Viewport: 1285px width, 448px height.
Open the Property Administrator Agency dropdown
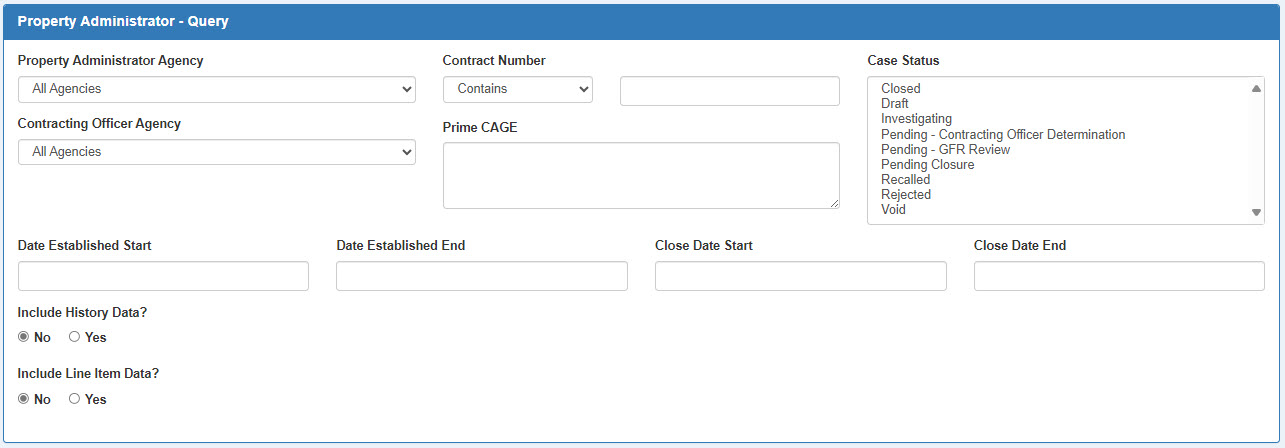216,89
